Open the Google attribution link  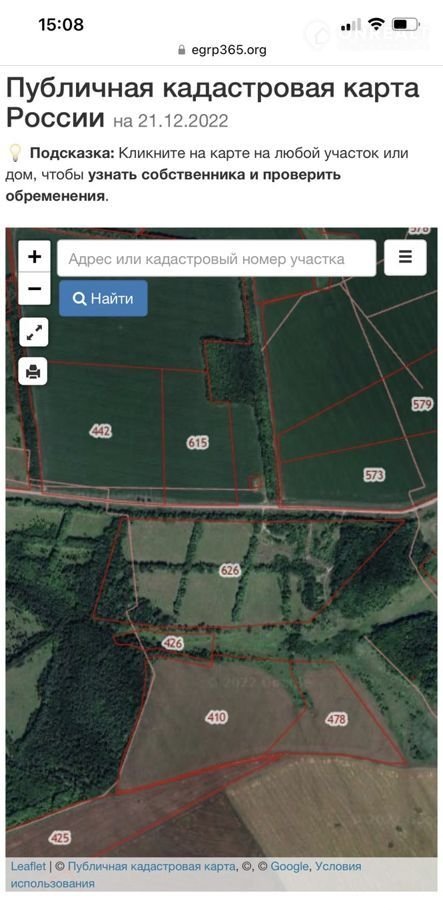(290, 866)
